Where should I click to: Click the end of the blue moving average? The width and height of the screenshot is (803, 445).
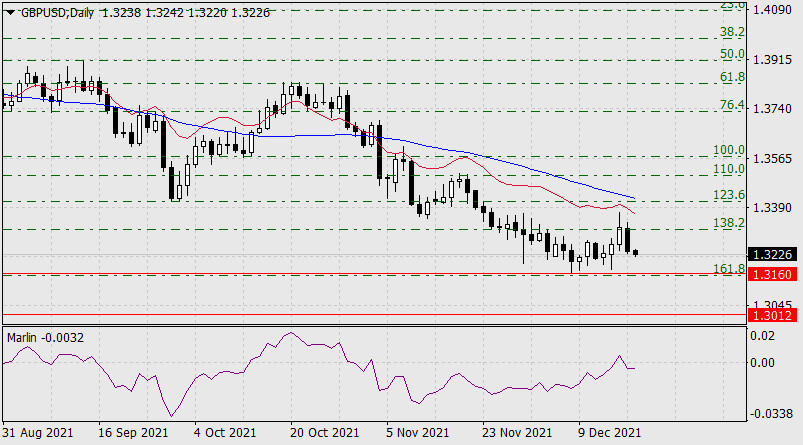click(x=635, y=198)
